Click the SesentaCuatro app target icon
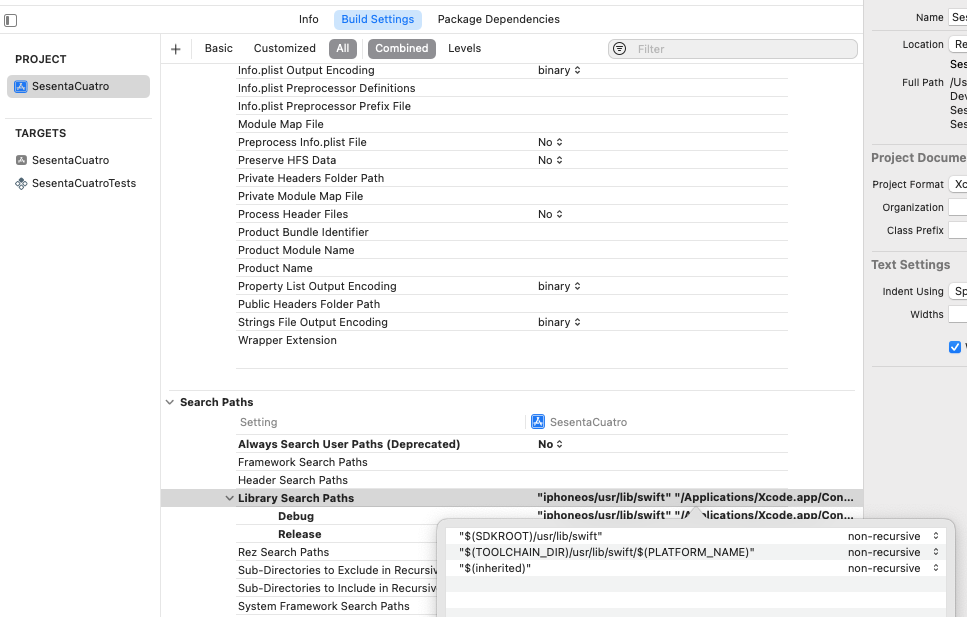 coord(21,160)
